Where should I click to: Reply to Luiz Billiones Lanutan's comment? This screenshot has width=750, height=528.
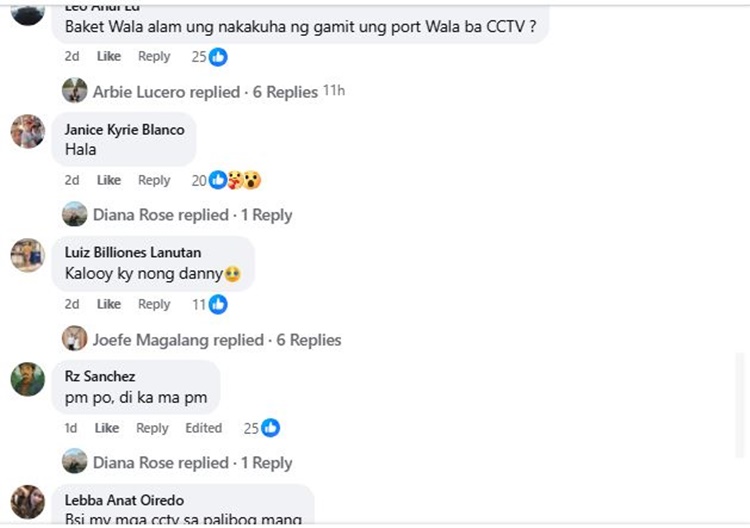coord(154,304)
